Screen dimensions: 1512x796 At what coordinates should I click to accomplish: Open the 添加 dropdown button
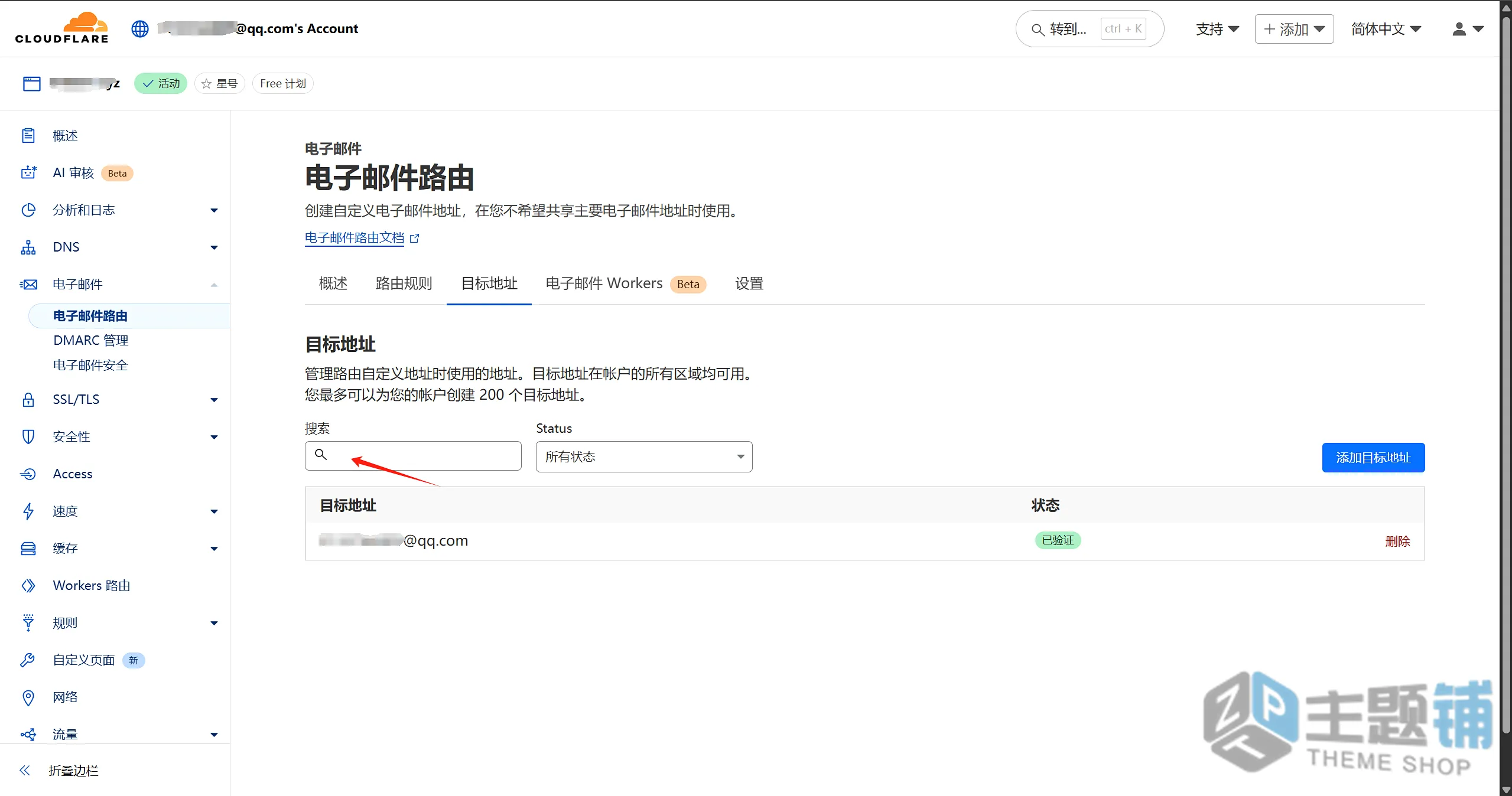pos(1294,29)
